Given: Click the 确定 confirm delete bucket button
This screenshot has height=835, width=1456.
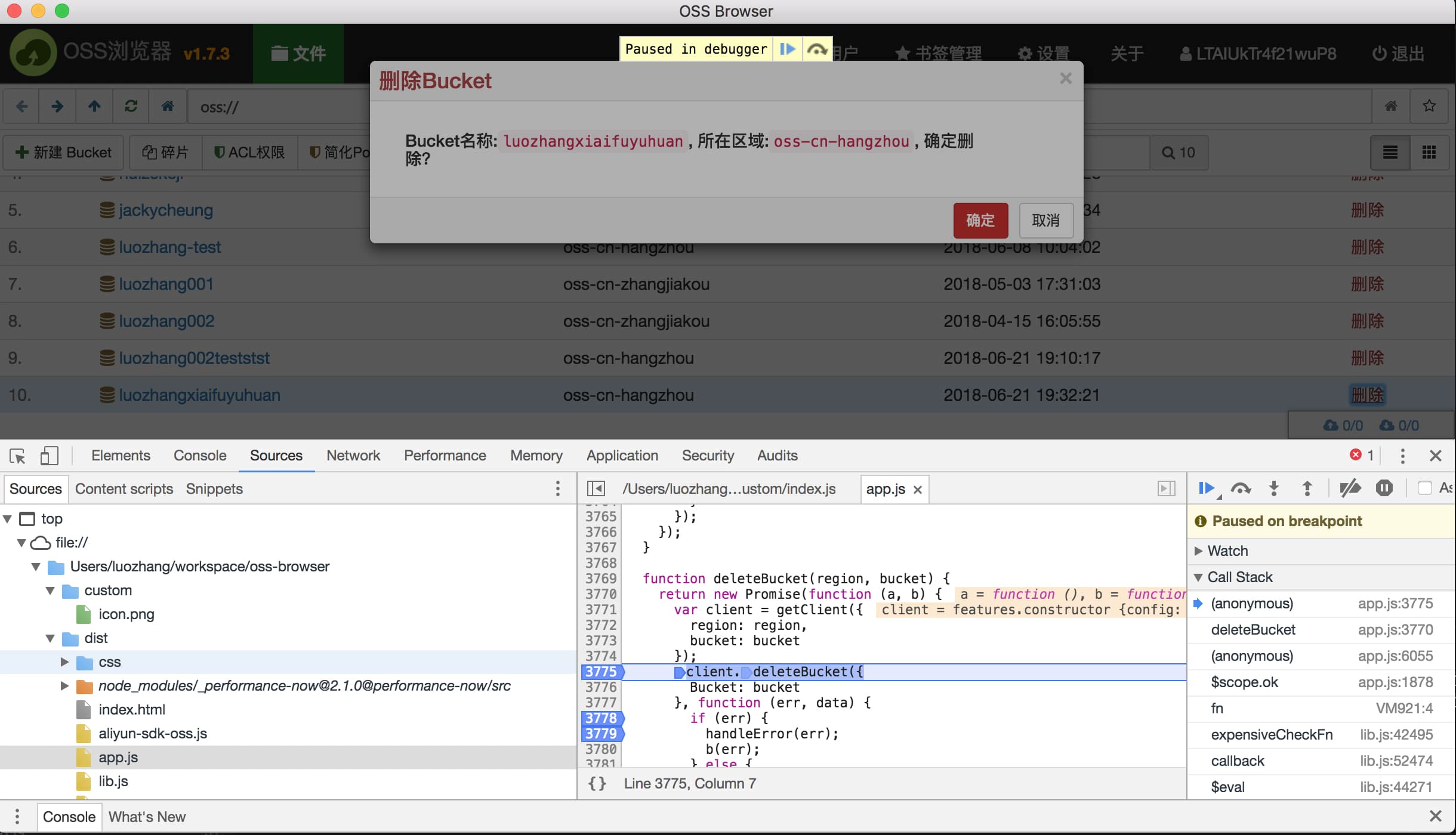Looking at the screenshot, I should click(x=981, y=219).
